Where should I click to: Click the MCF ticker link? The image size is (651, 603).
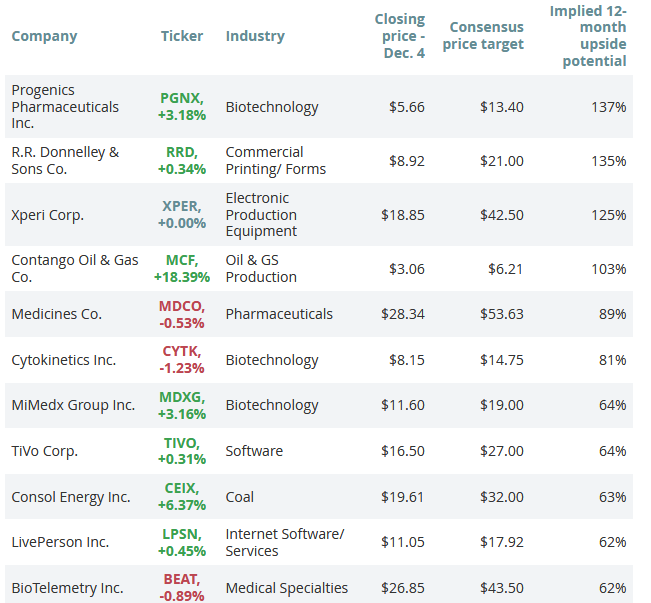[181, 260]
